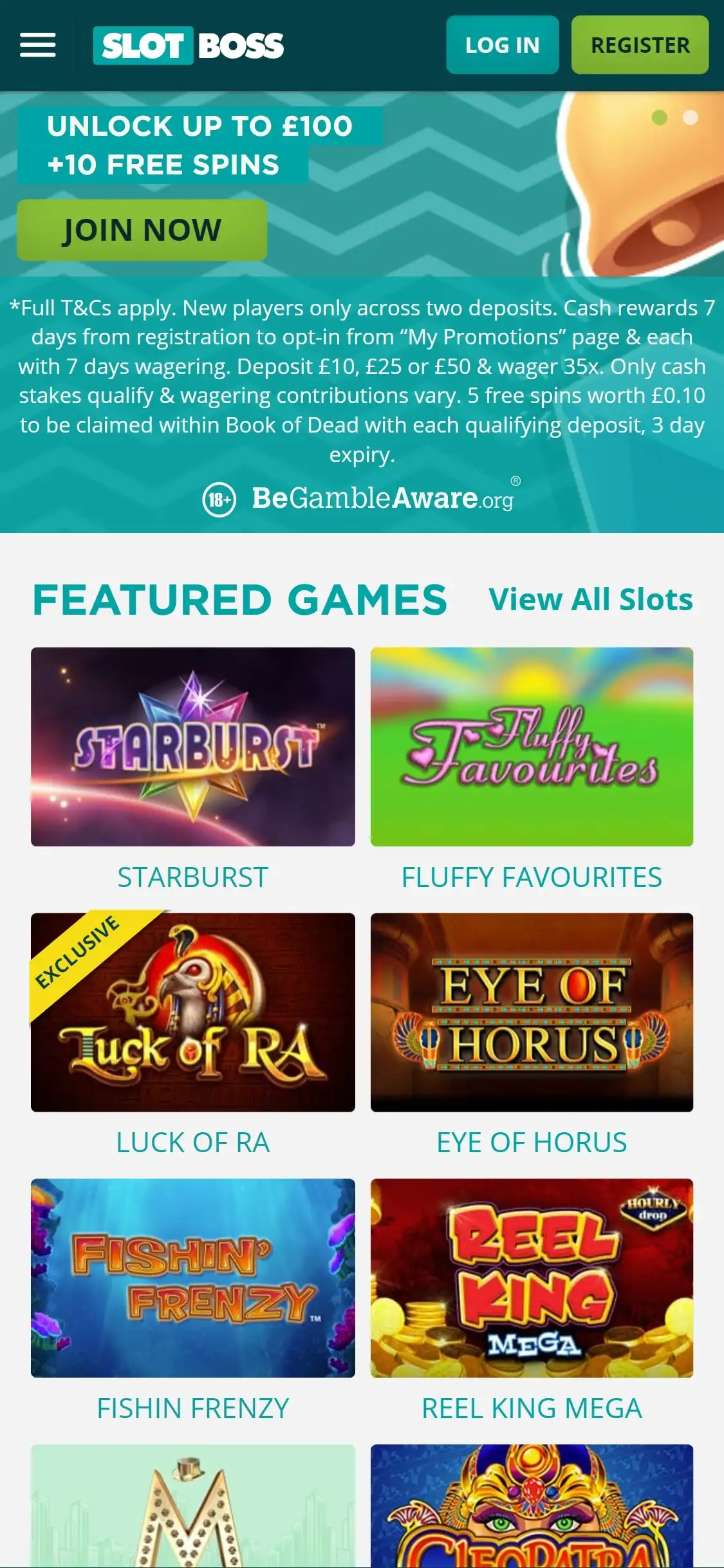
Task: Open the Fluffy Favourites game tile
Action: 532,747
